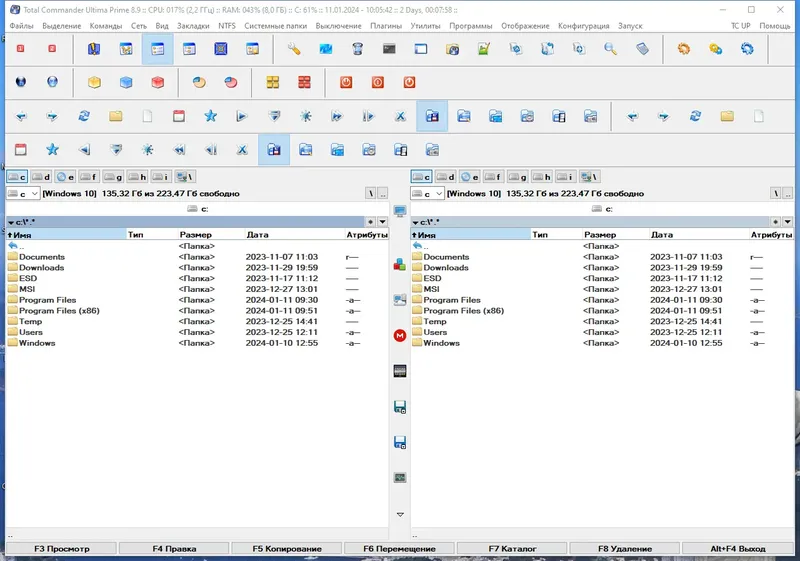Launch the command prompt terminal icon

coord(389,49)
